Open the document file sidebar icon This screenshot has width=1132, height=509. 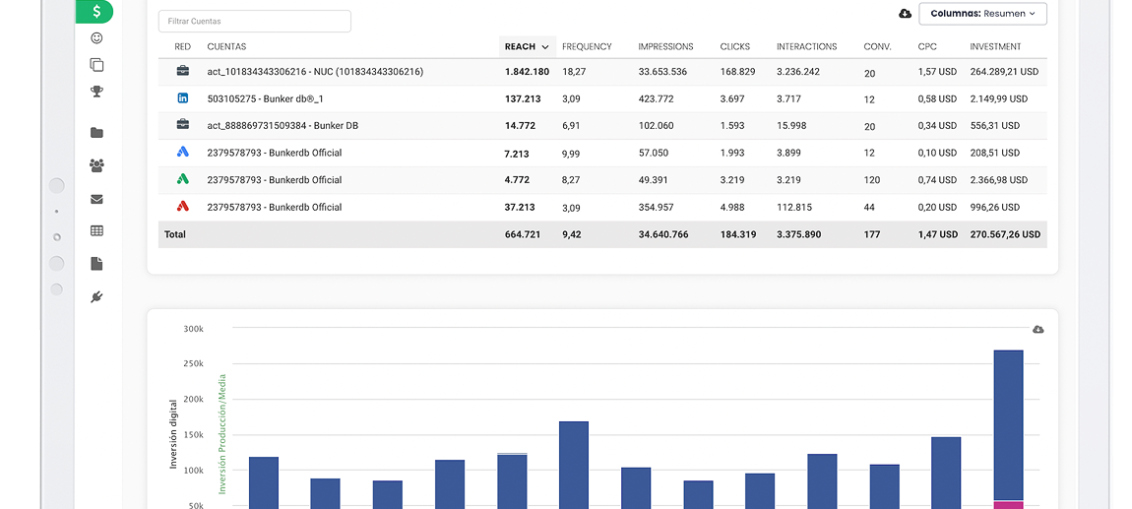point(96,264)
